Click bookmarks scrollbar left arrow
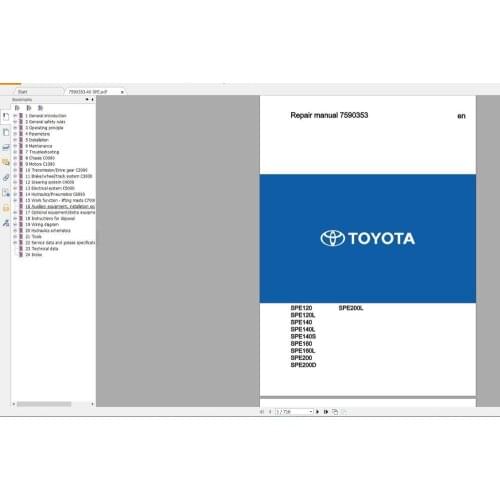The height and width of the screenshot is (500, 500). point(14,404)
